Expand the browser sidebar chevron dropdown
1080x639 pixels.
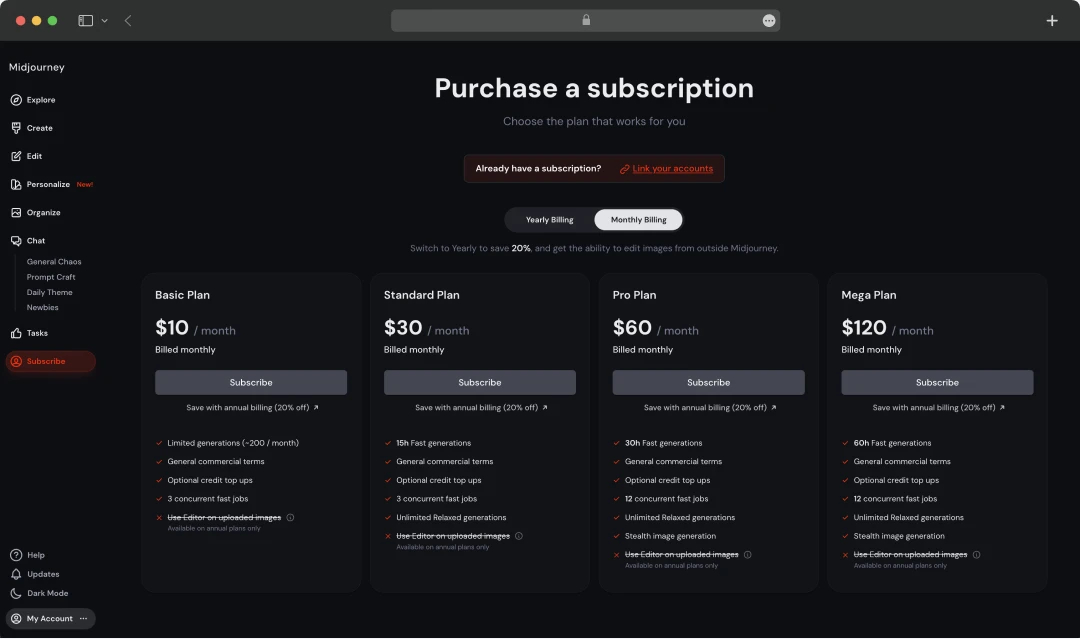point(103,20)
